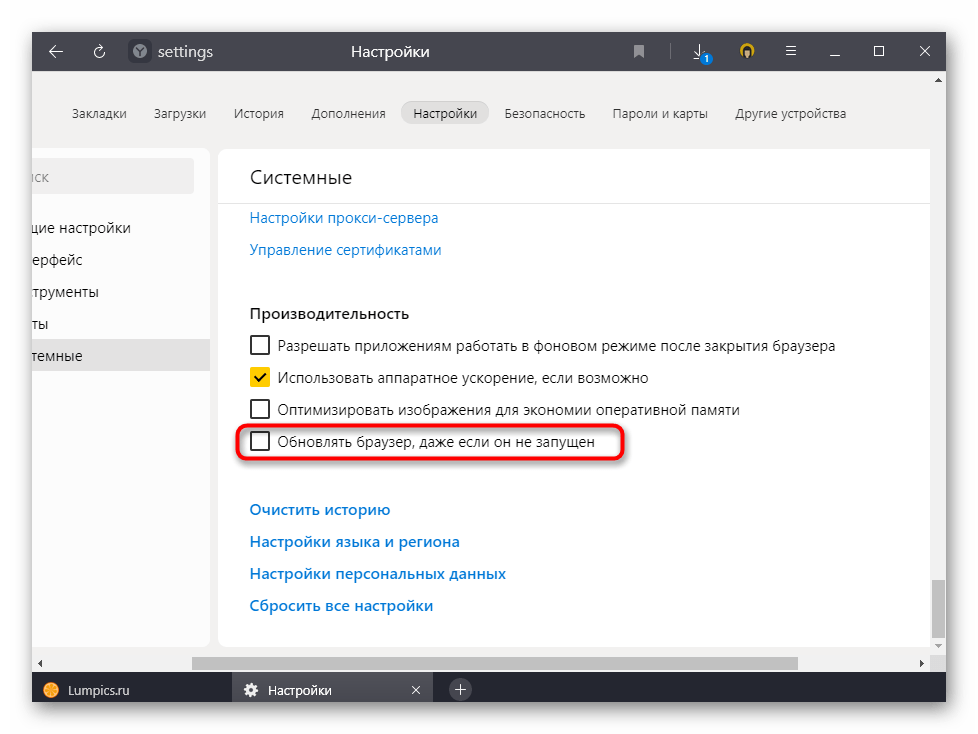The height and width of the screenshot is (734, 978).
Task: Open a new tab with plus icon
Action: tap(460, 690)
